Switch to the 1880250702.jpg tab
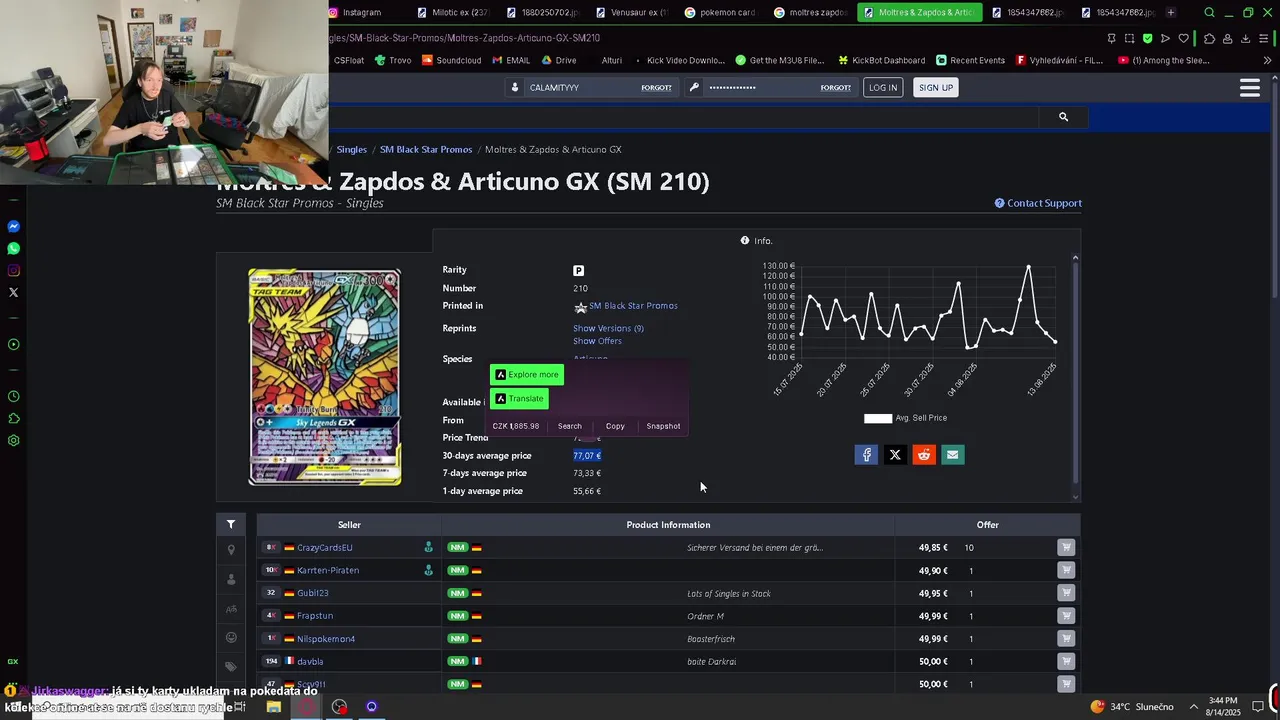Screen dimensions: 1280x720 click(541, 12)
